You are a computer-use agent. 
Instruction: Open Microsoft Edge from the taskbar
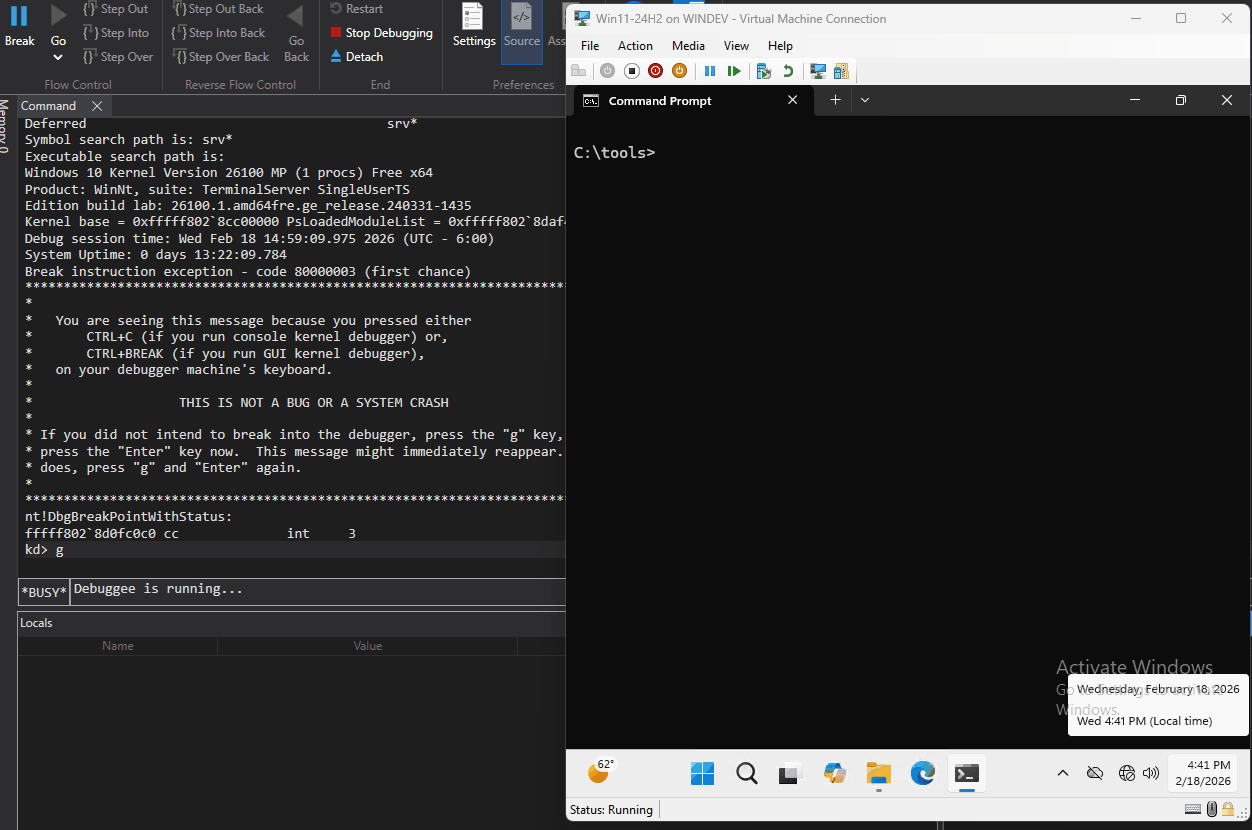click(922, 773)
